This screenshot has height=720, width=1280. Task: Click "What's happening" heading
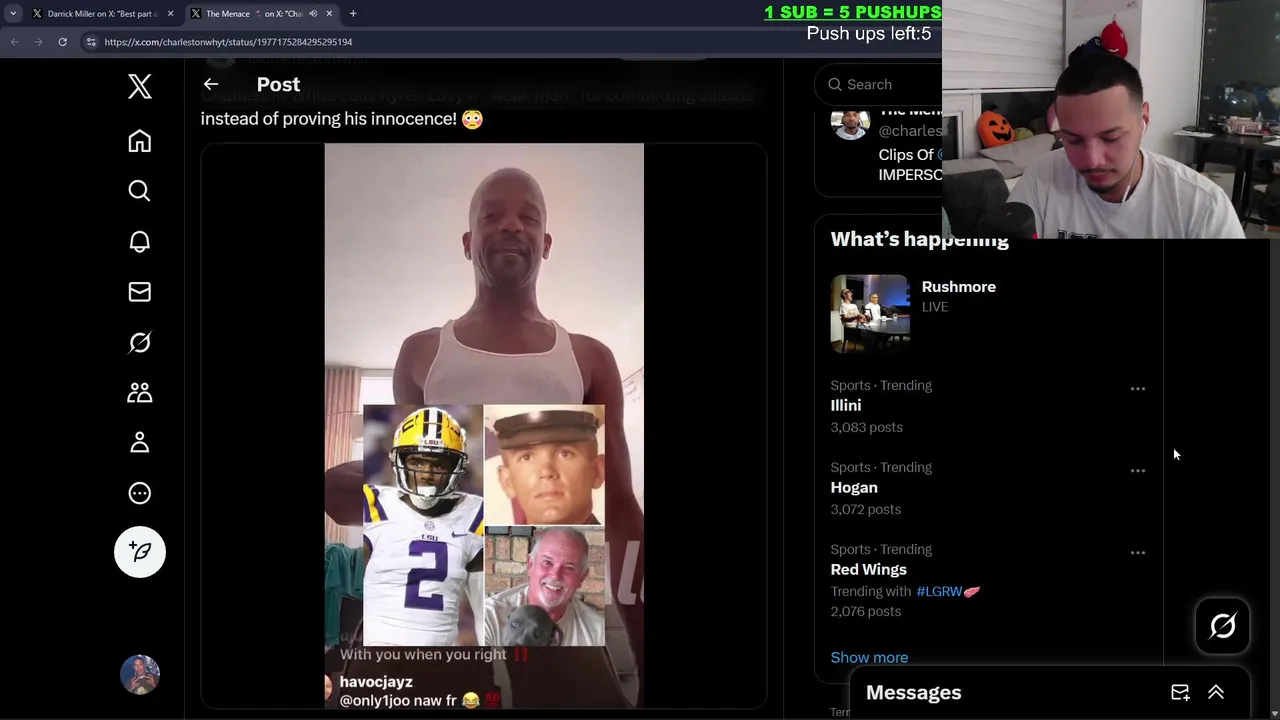920,240
